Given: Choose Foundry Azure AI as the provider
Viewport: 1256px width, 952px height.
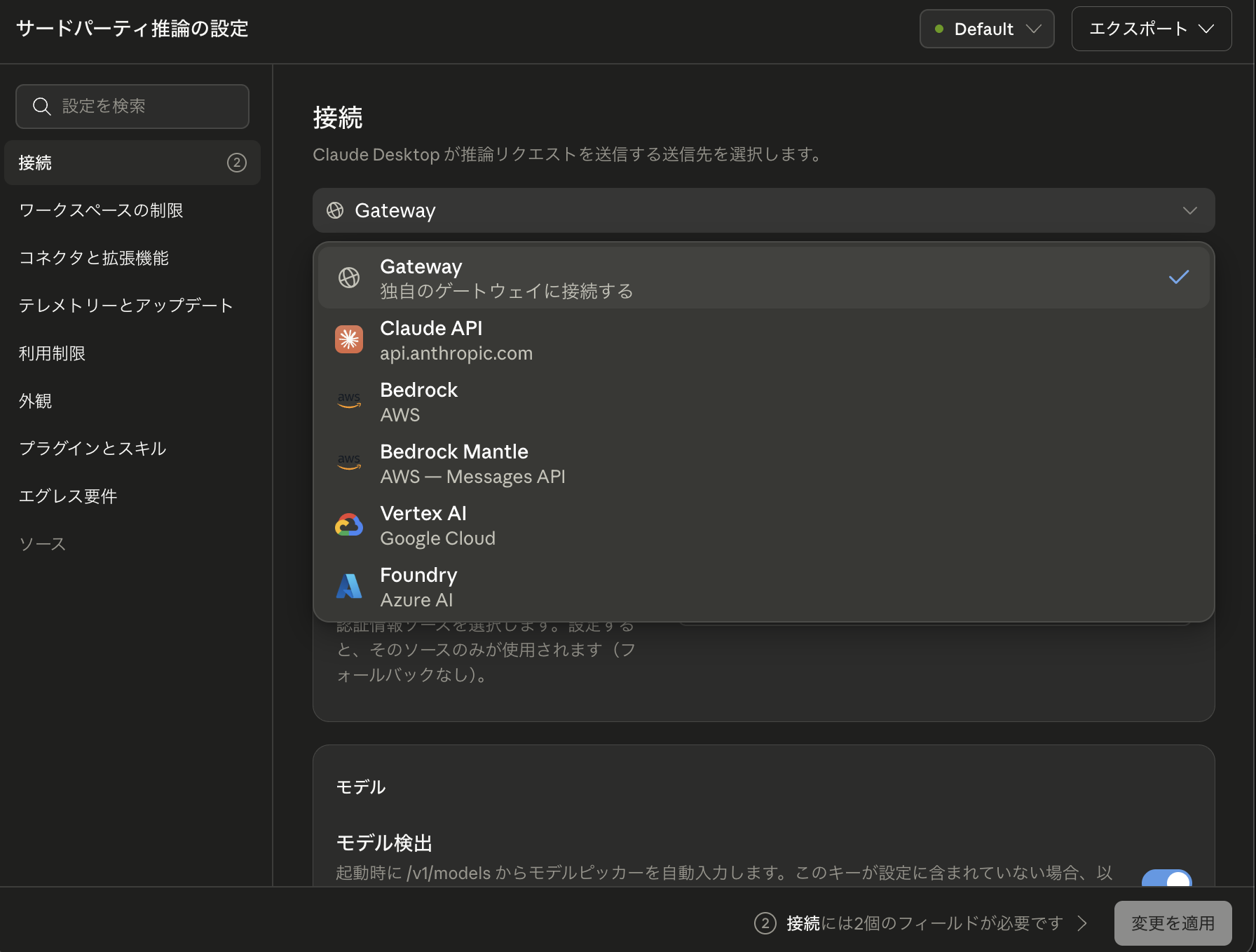Looking at the screenshot, I should click(x=763, y=586).
